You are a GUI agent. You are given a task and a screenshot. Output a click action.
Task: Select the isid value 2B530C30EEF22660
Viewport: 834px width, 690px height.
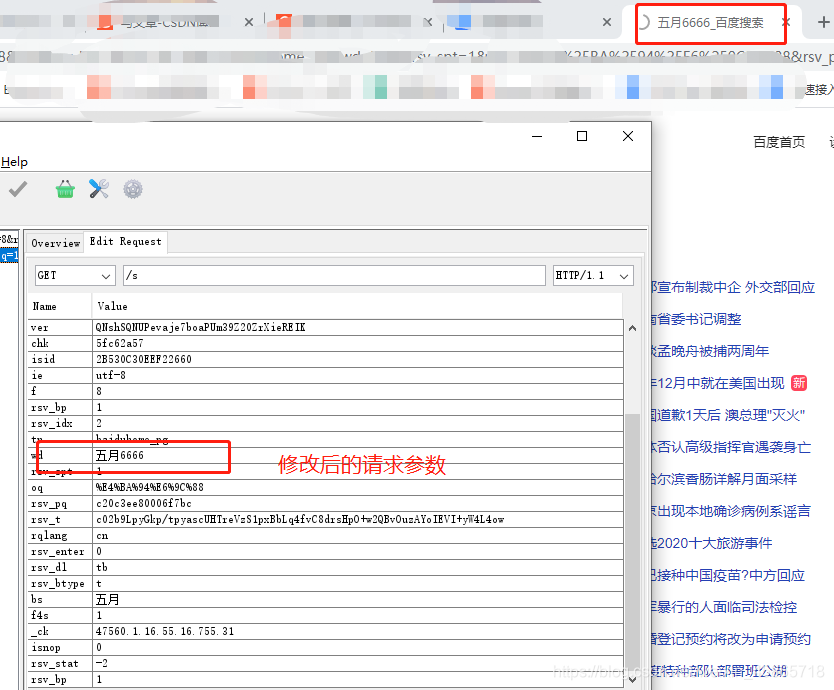pyautogui.click(x=358, y=359)
